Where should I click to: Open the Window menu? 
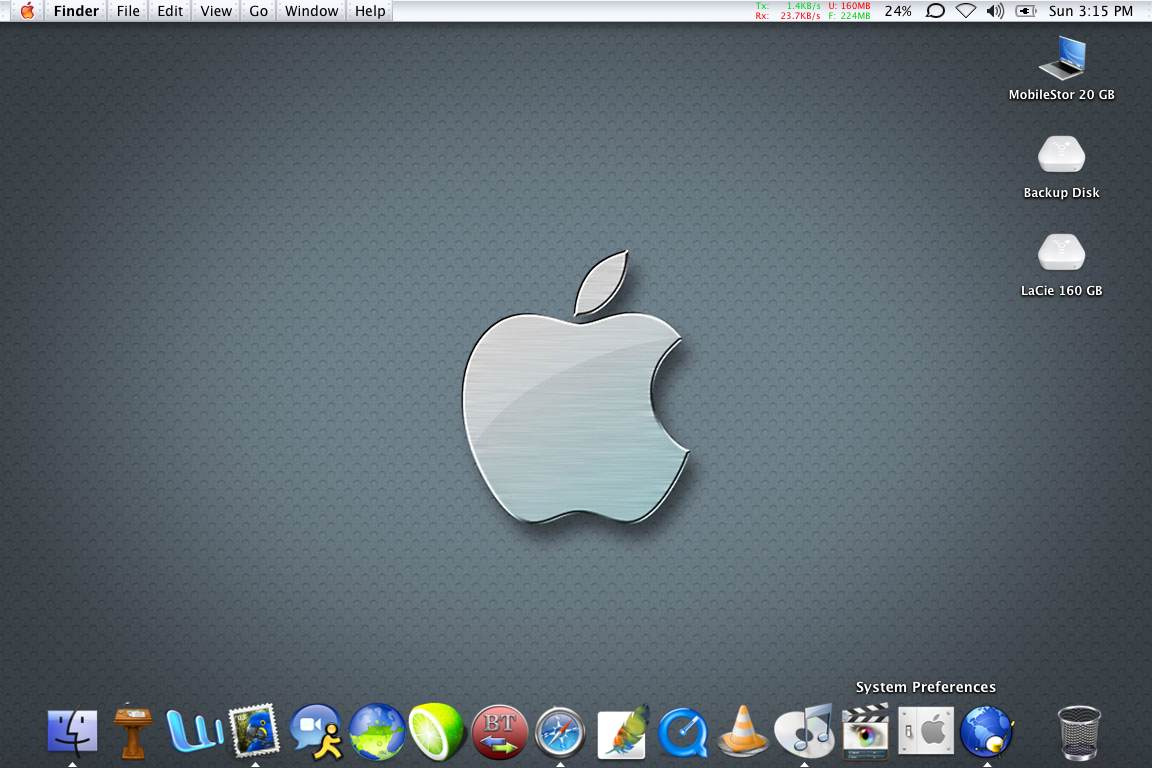pos(312,11)
